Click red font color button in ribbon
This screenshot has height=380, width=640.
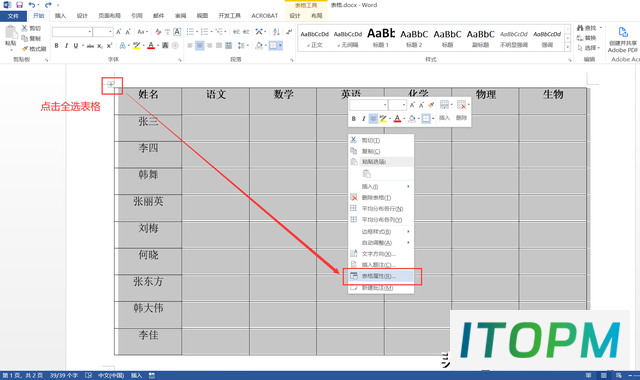click(x=151, y=46)
